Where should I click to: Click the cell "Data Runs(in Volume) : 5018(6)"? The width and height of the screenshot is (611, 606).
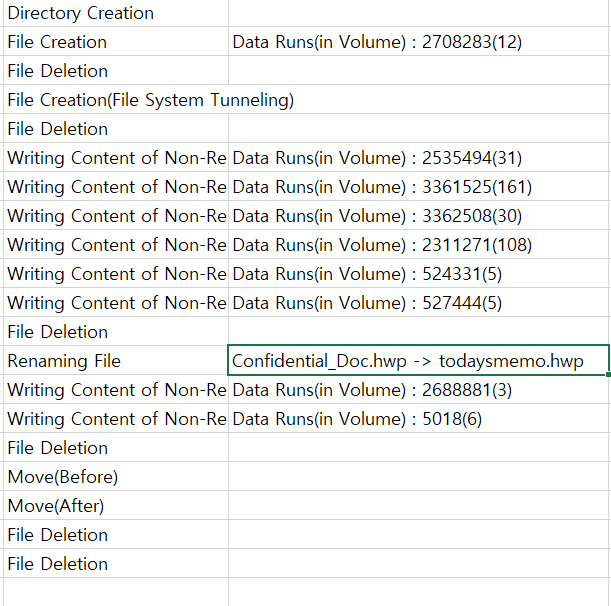pos(419,419)
